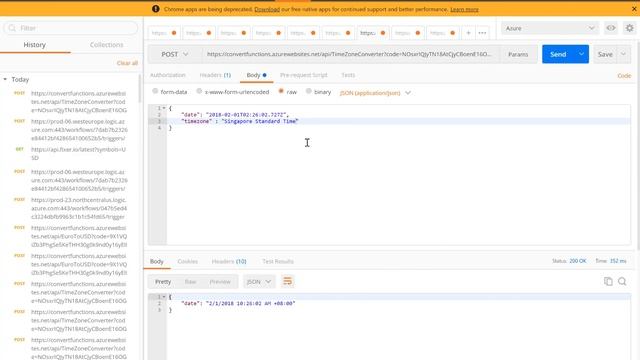
Task: Click the warning icon in the deprecation banner
Action: [x=156, y=9]
